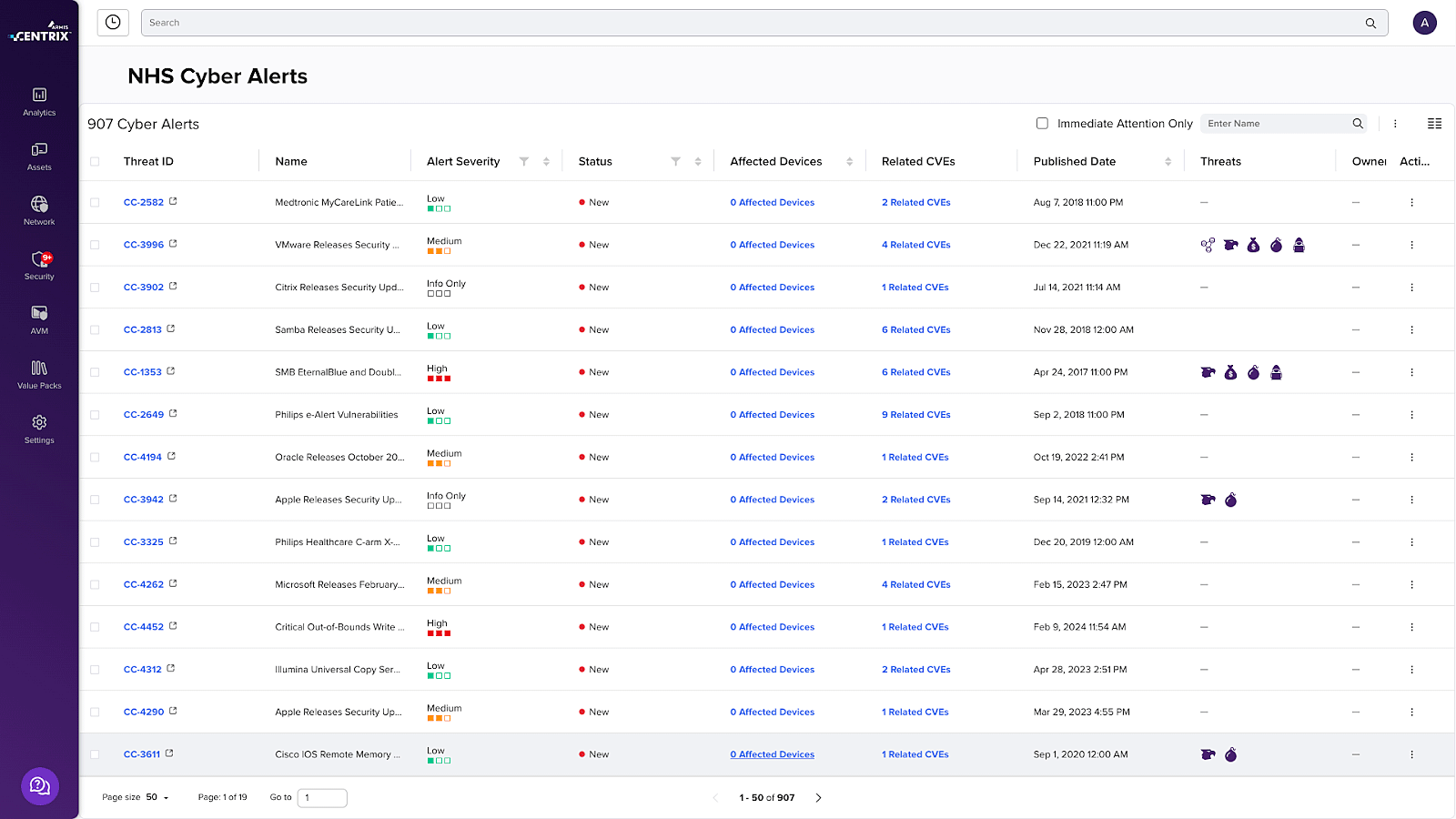The height and width of the screenshot is (819, 1456).
Task: Open row actions menu for CC-2582
Action: [1412, 202]
